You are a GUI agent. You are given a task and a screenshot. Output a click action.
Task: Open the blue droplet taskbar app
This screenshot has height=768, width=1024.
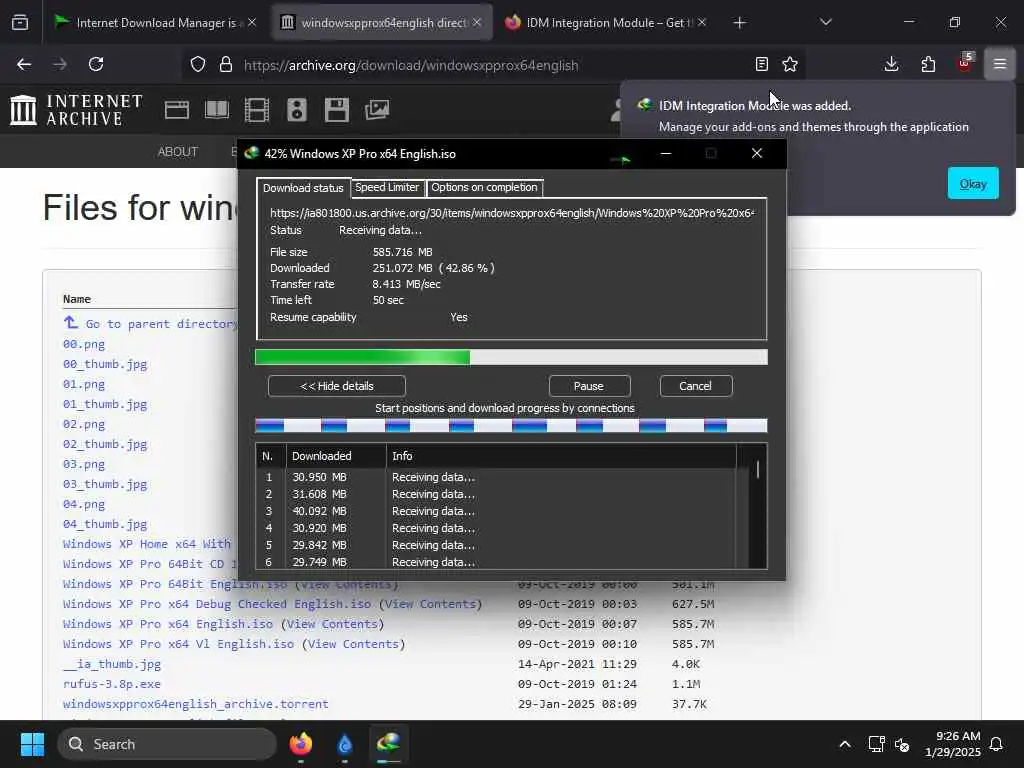[x=345, y=744]
